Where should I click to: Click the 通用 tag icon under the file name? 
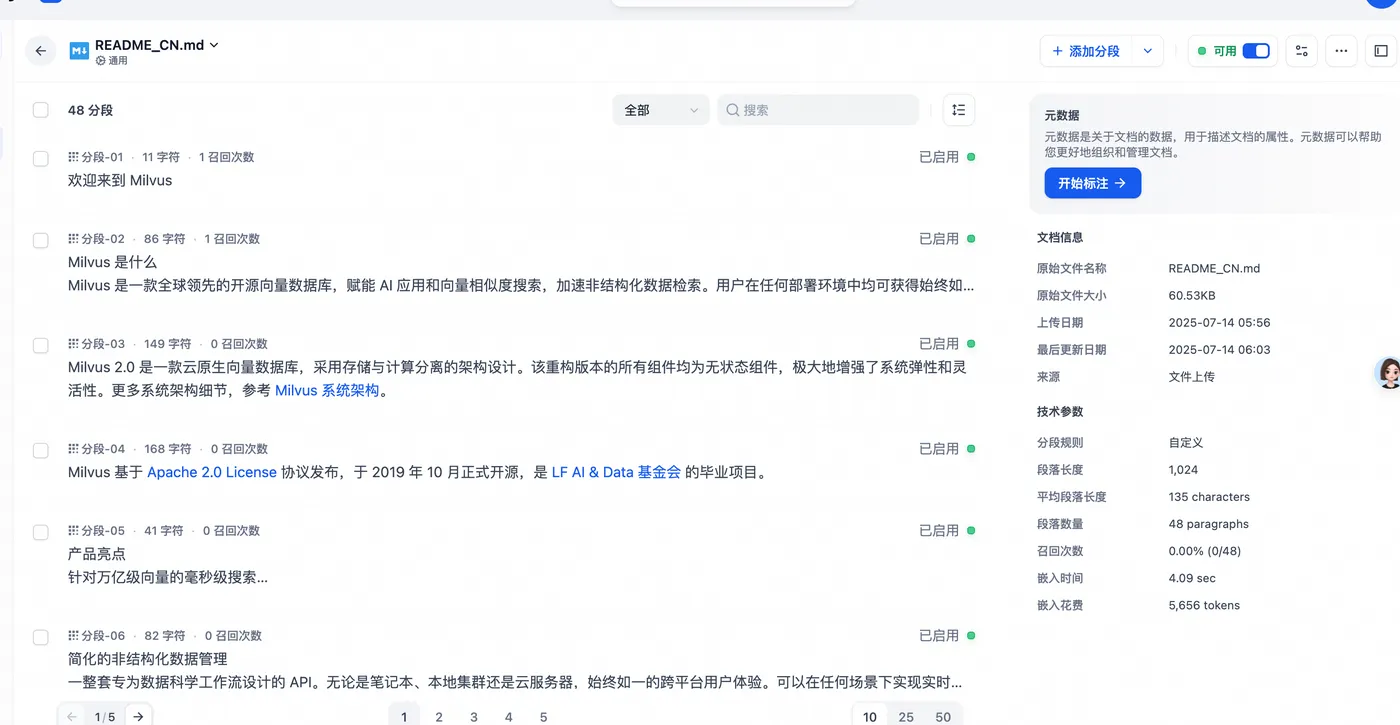101,61
